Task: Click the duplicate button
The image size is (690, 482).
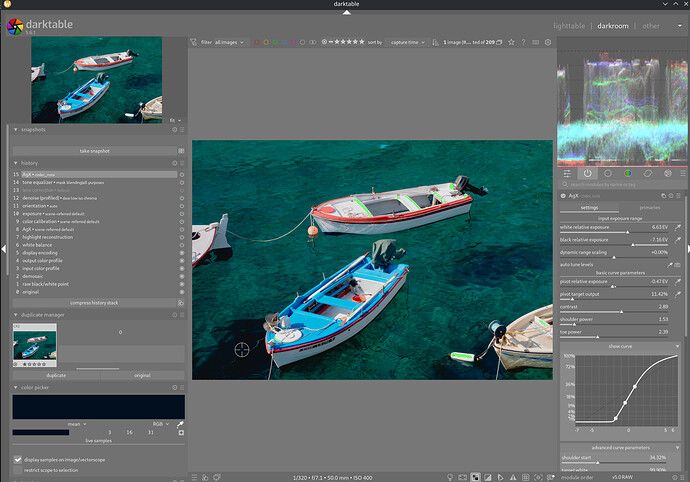Action: tap(56, 375)
